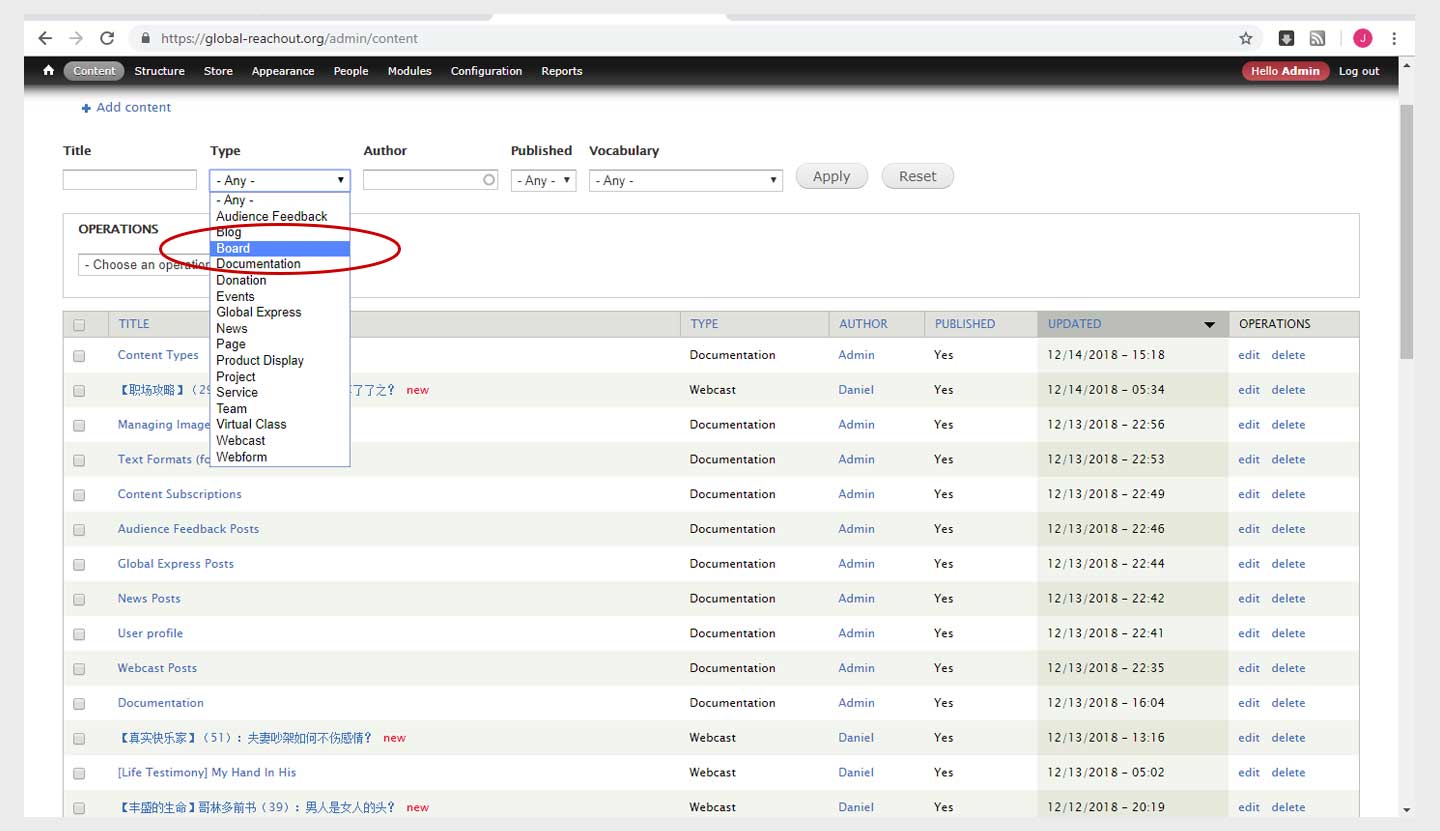The height and width of the screenshot is (831, 1440).
Task: Open the Content Subscriptions title link
Action: click(180, 494)
